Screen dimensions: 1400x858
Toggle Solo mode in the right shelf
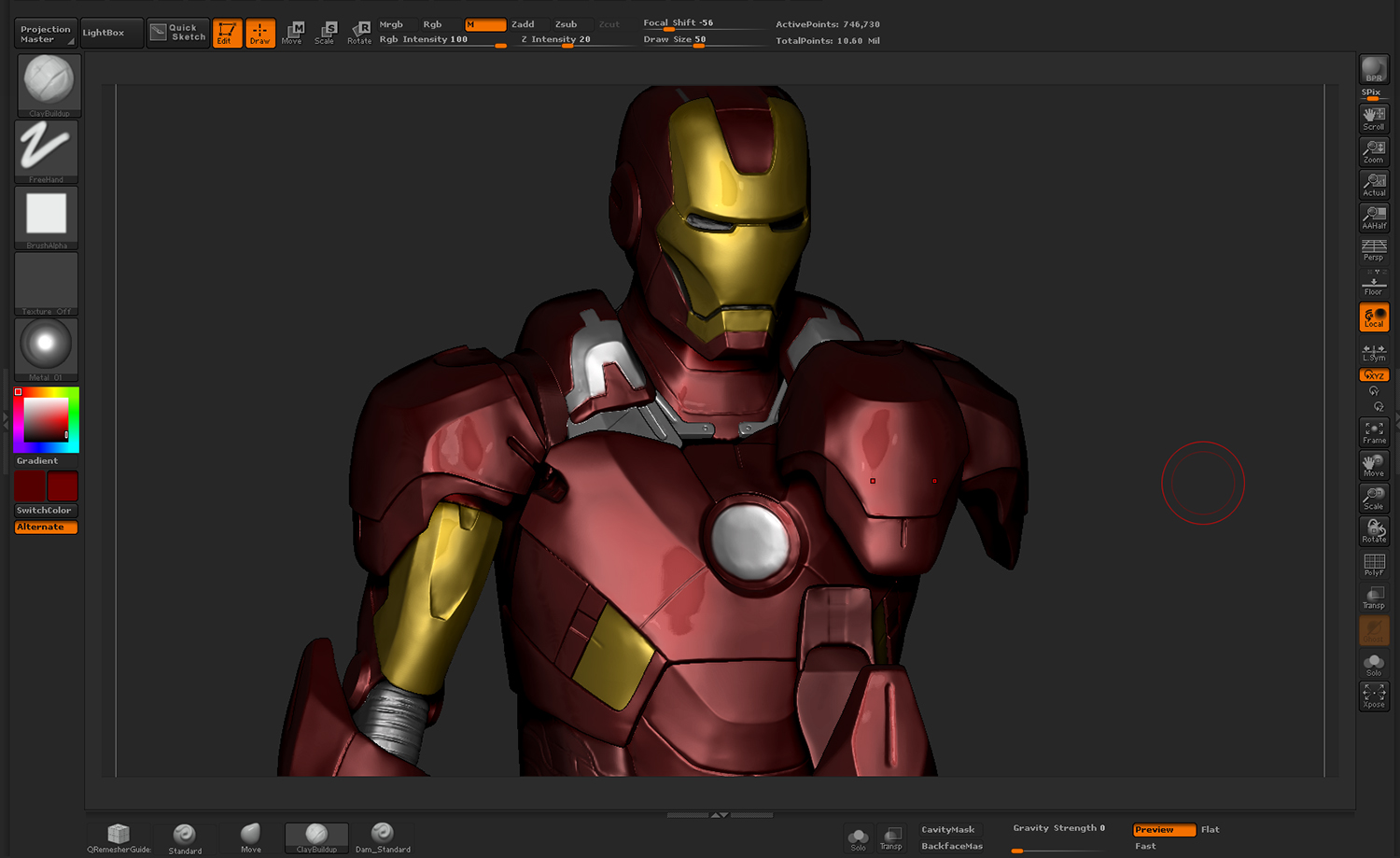point(1374,664)
